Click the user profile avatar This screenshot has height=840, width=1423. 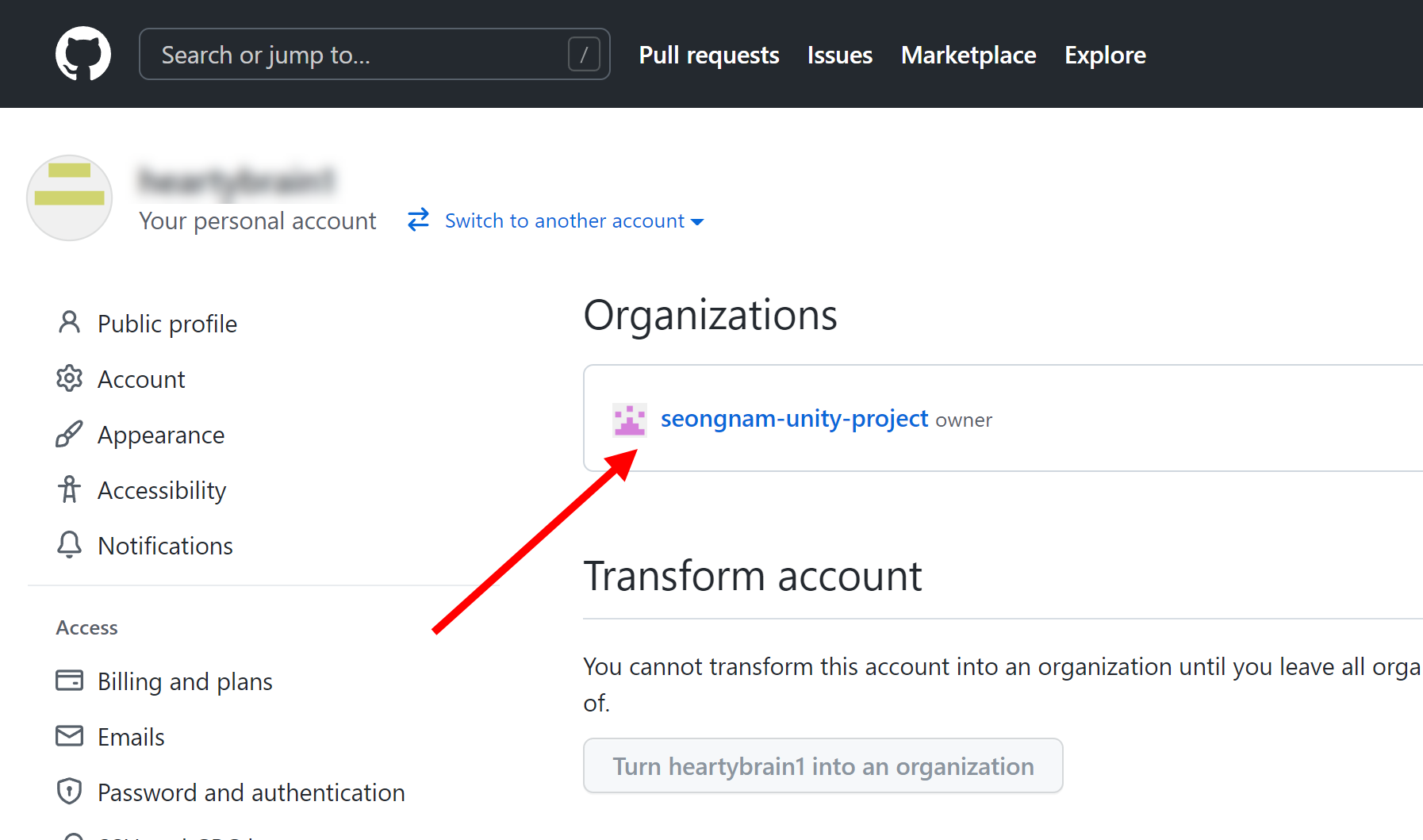[70, 198]
